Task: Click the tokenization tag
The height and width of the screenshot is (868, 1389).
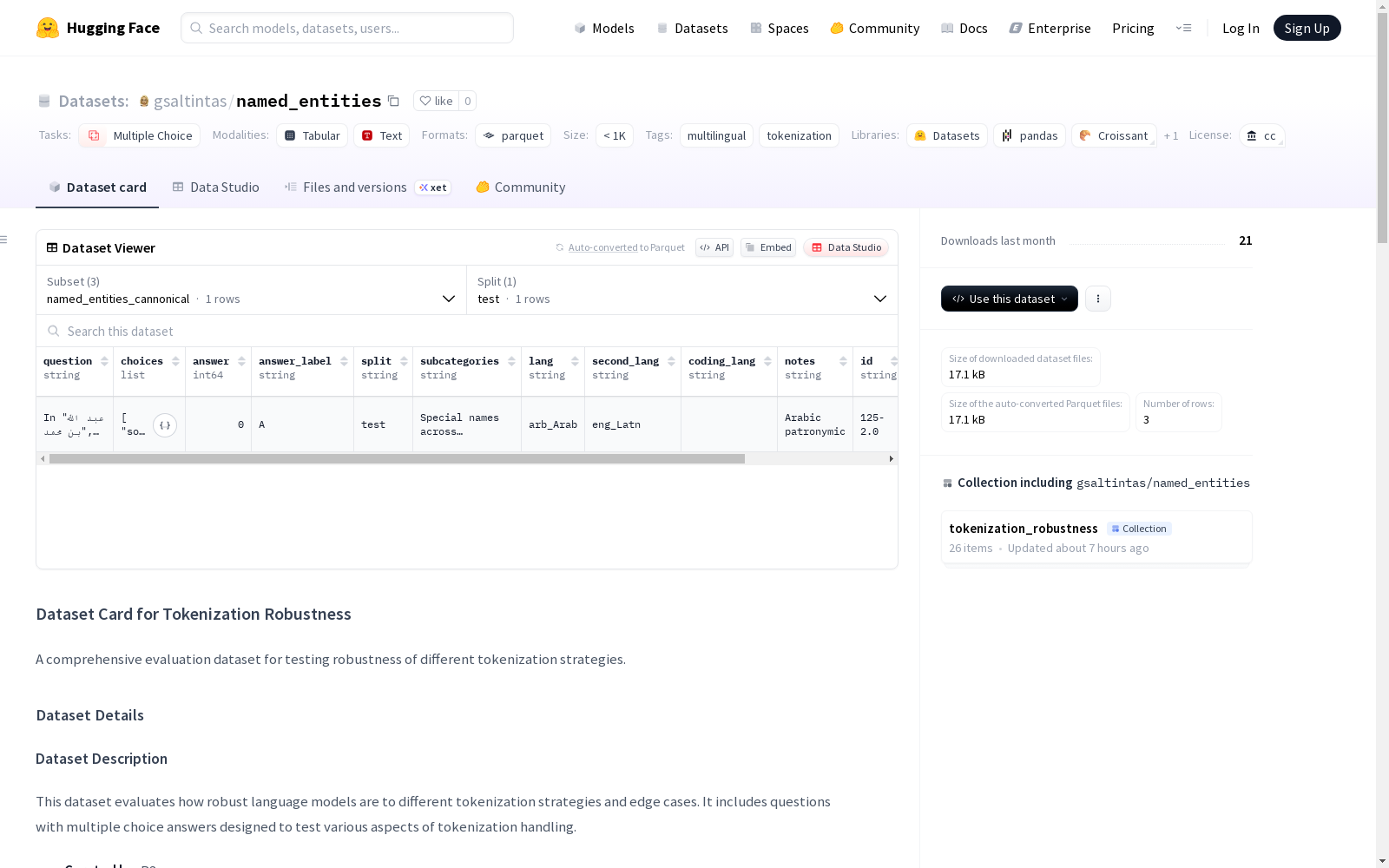Action: pos(799,135)
